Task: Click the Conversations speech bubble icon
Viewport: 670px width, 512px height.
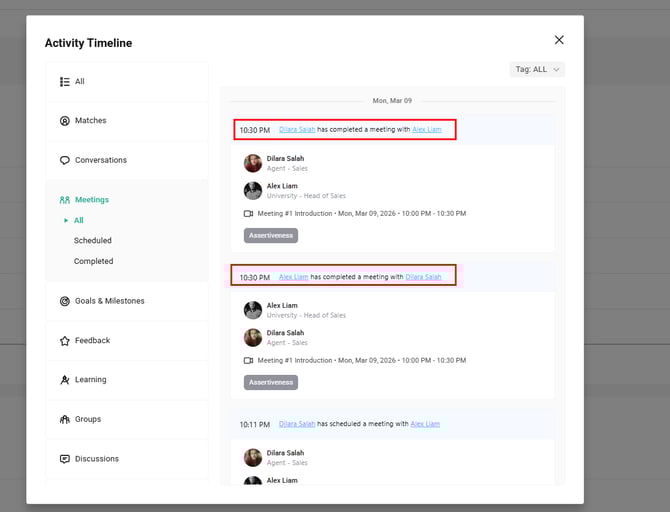Action: click(65, 160)
